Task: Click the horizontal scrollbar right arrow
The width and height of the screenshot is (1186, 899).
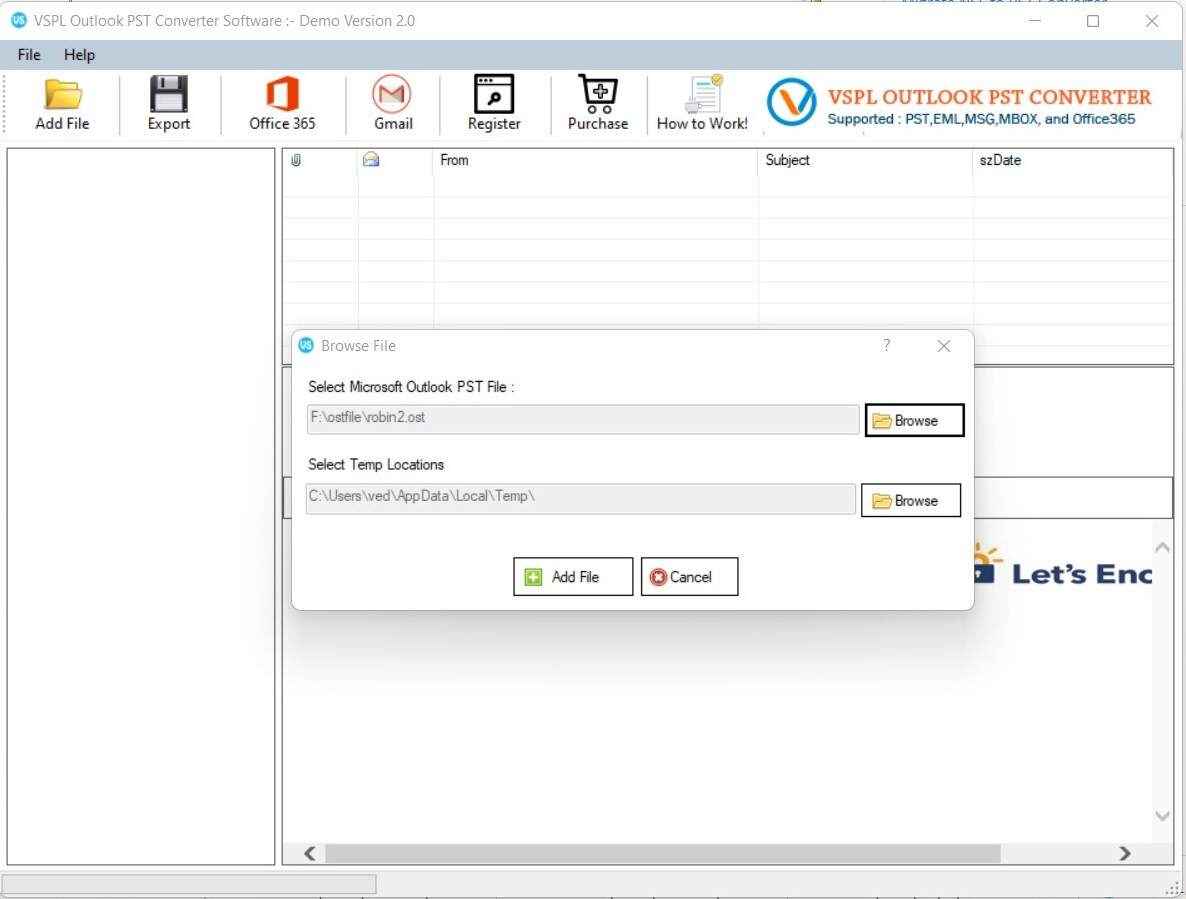Action: click(x=1125, y=854)
